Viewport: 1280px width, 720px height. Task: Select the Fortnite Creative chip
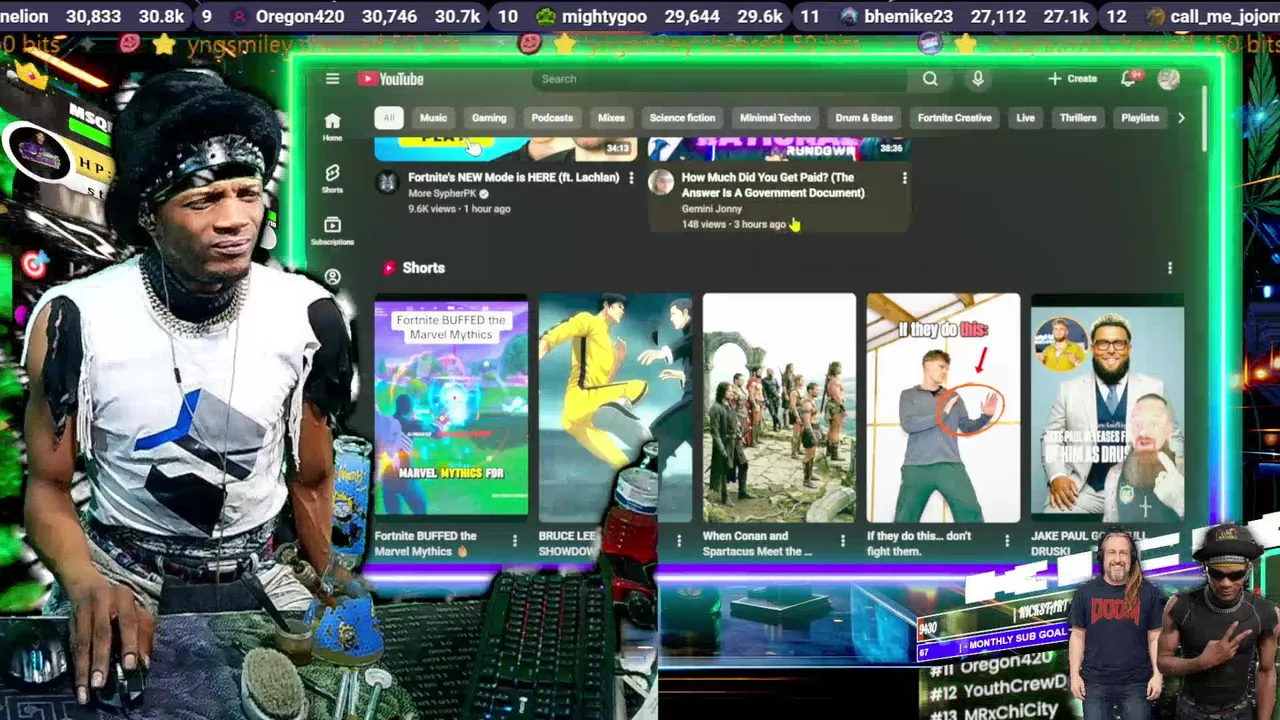(x=954, y=118)
